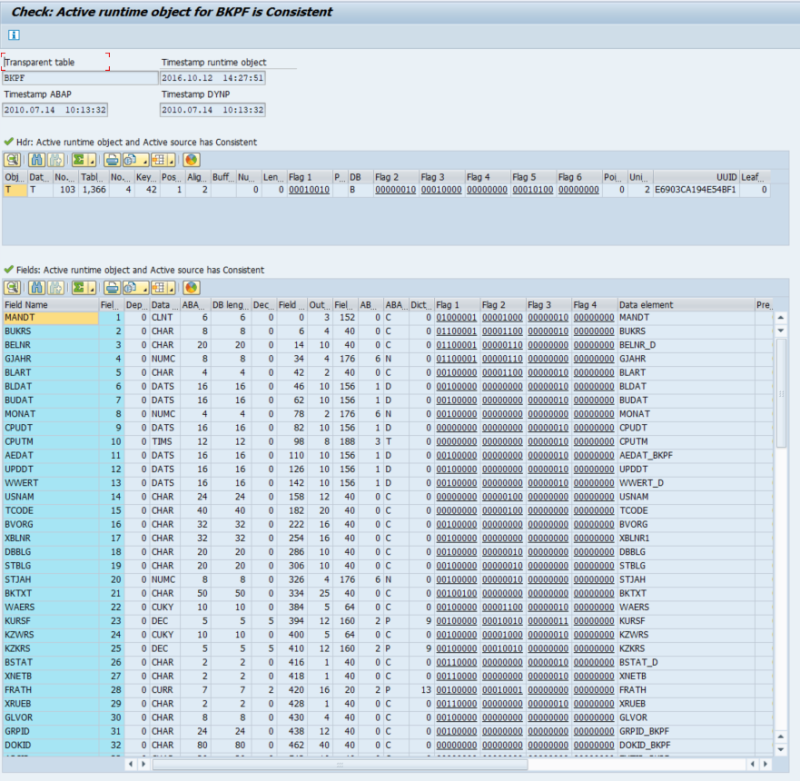Screen dimensions: 800x781
Task: Open the layout dropdown arrow in the Fields toolbar
Action: [x=172, y=288]
